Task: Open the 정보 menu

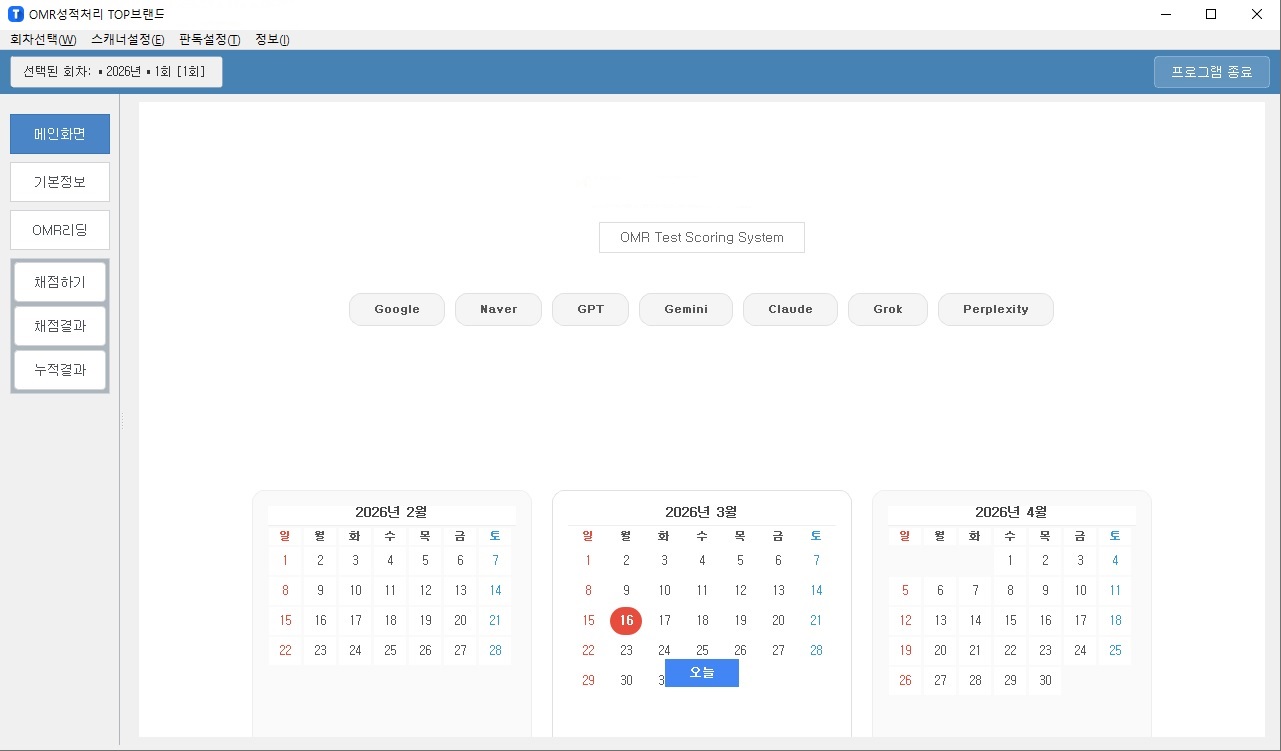Action: (272, 40)
